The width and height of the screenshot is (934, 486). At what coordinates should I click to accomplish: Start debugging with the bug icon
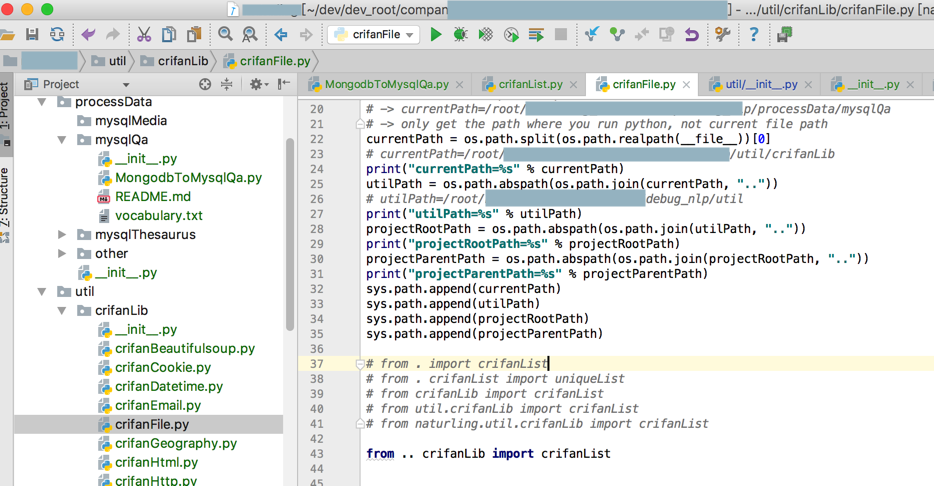[460, 34]
